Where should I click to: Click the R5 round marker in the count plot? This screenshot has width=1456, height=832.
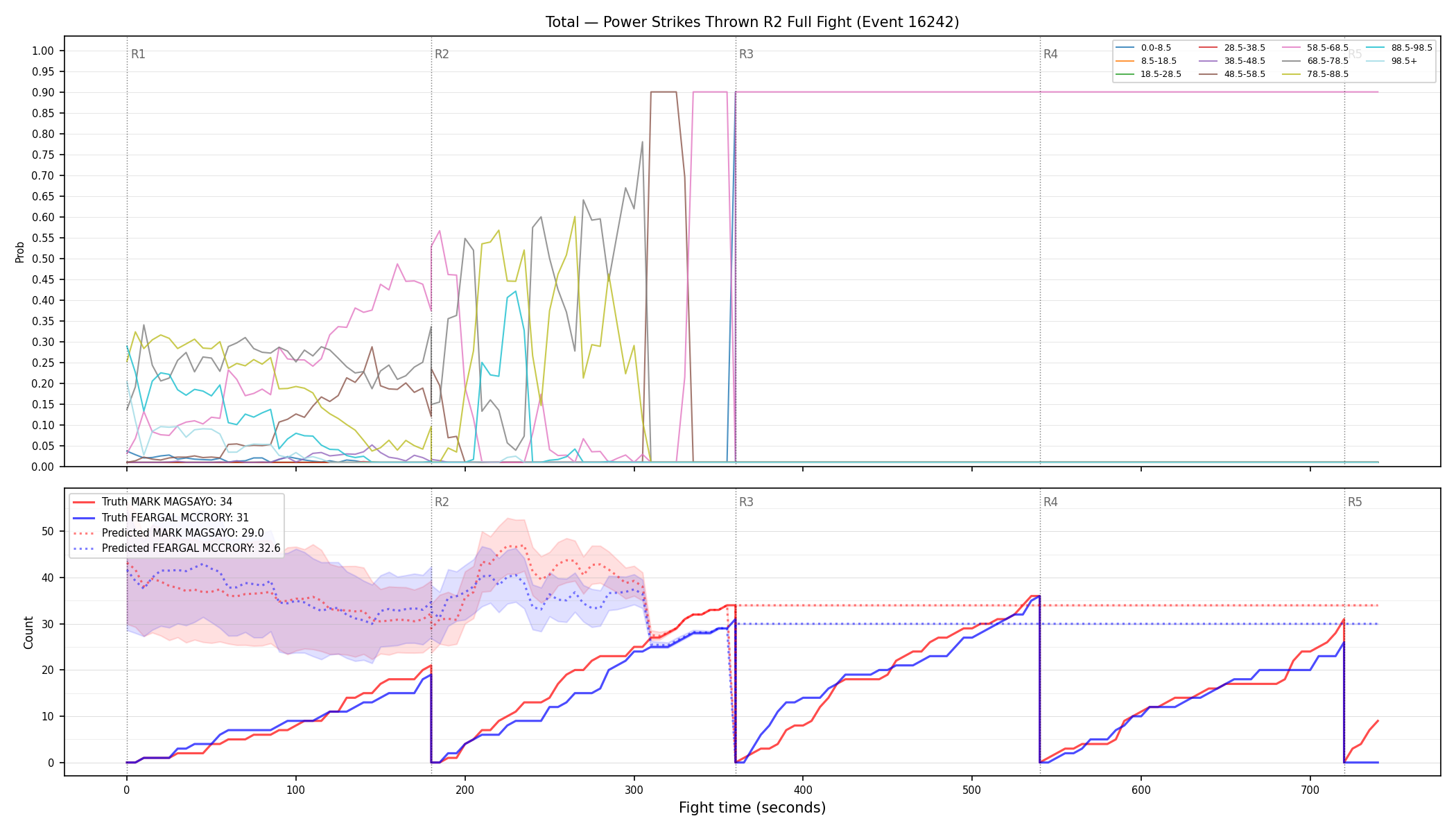pyautogui.click(x=1355, y=502)
